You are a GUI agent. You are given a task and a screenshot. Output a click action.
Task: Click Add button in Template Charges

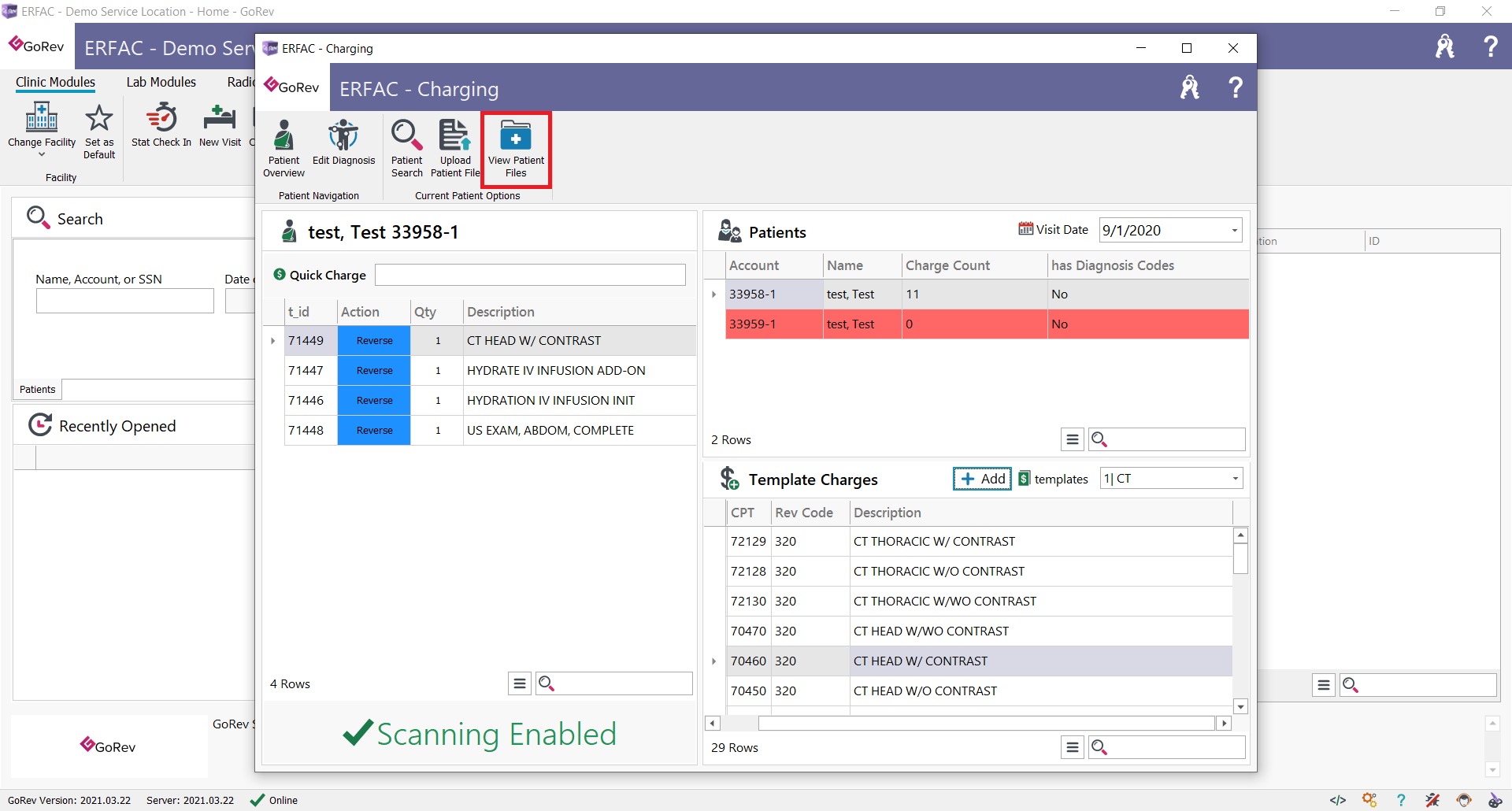click(982, 479)
